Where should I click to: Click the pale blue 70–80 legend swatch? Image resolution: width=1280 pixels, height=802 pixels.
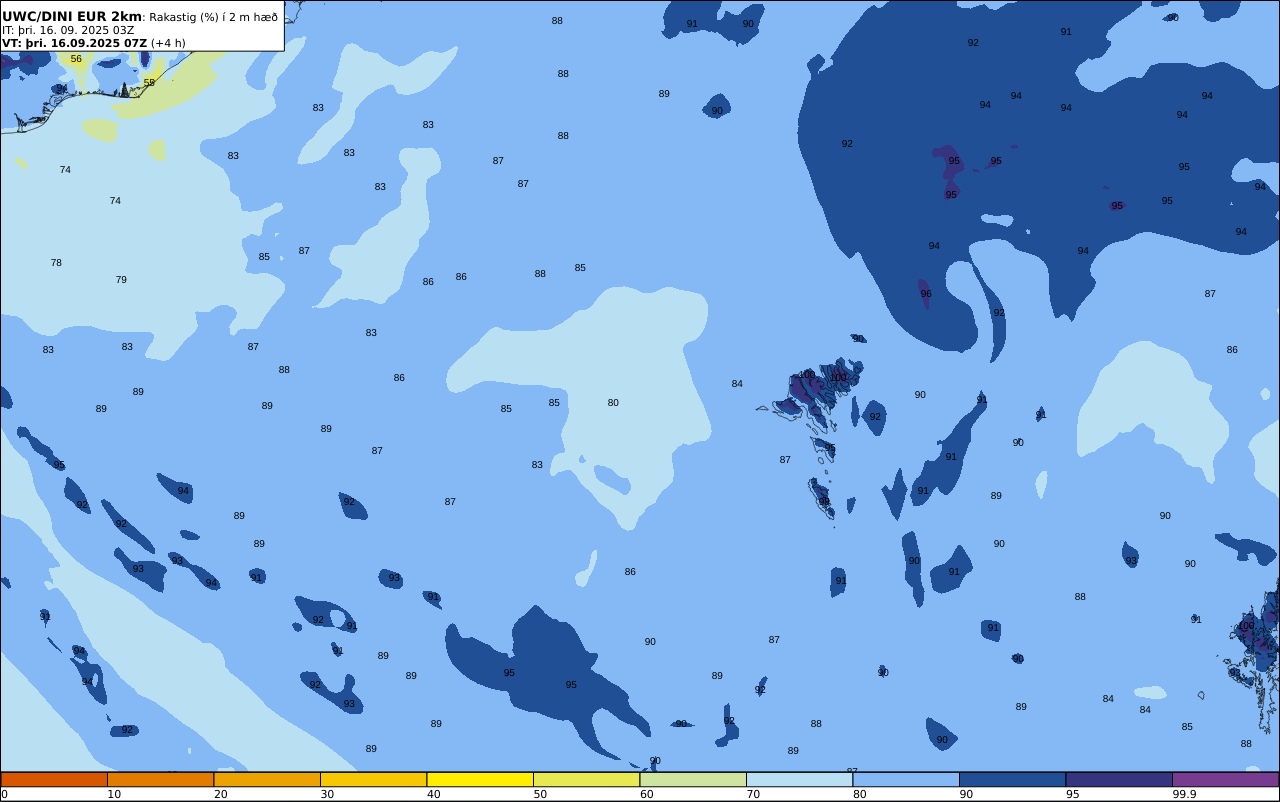pos(799,779)
